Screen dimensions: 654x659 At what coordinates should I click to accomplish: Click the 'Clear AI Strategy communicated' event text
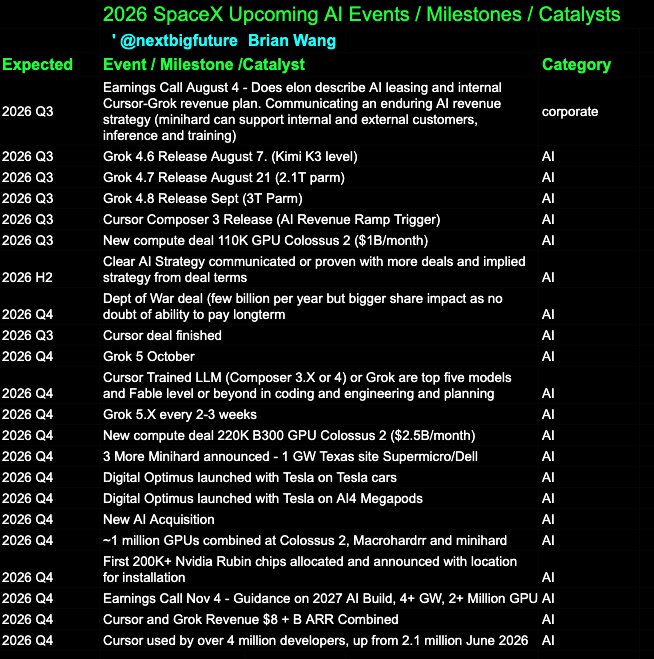314,269
